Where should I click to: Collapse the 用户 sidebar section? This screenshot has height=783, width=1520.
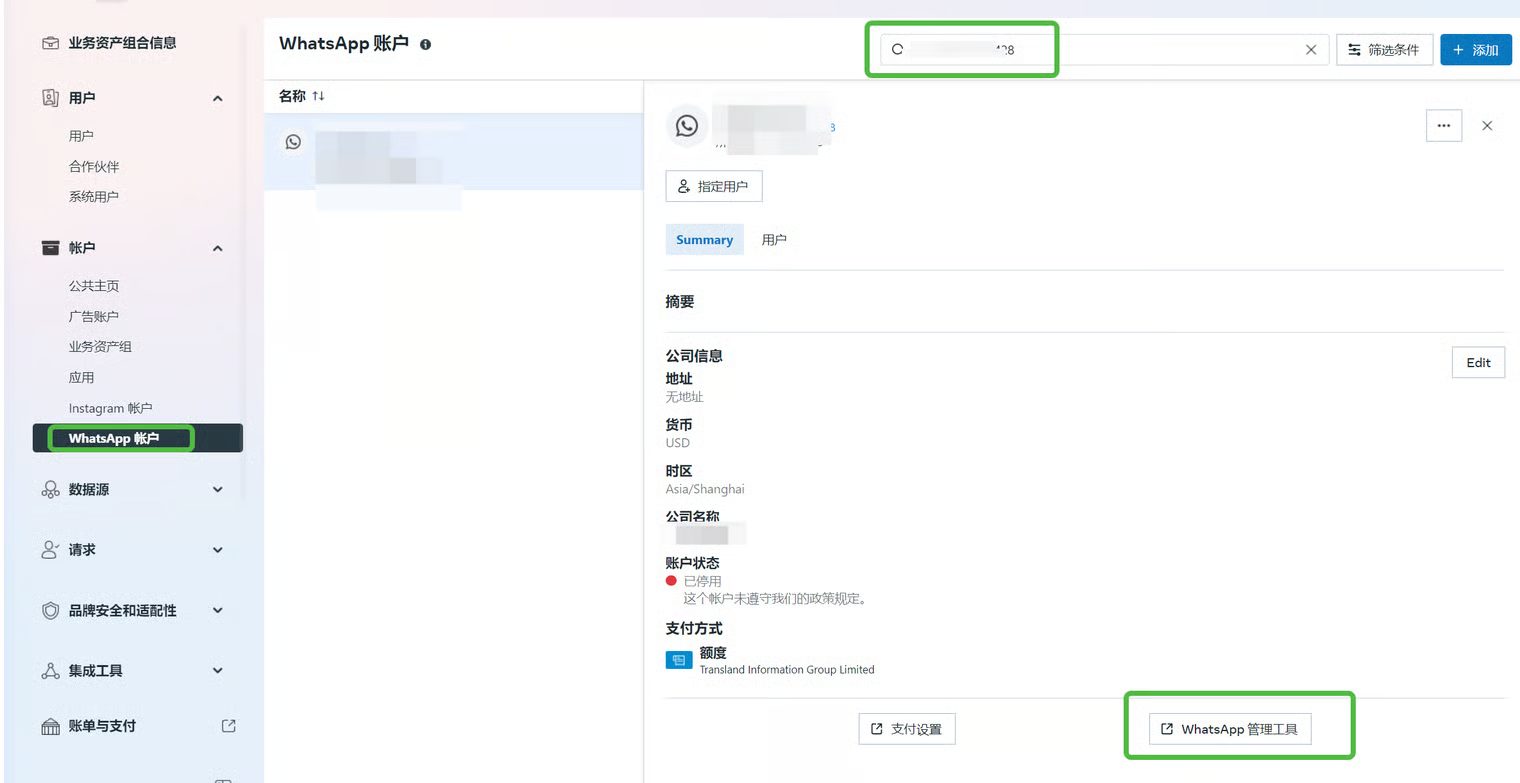[x=217, y=98]
